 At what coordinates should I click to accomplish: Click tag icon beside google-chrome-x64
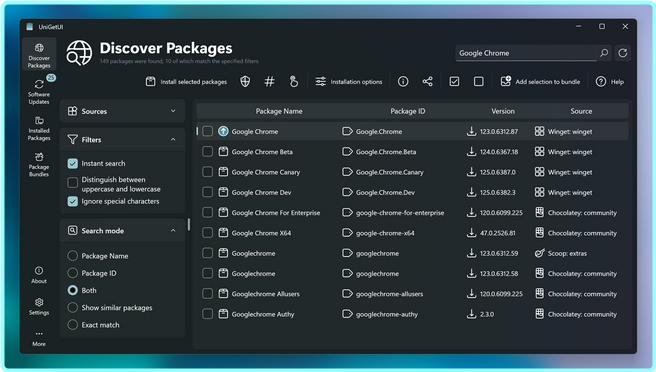click(x=347, y=233)
